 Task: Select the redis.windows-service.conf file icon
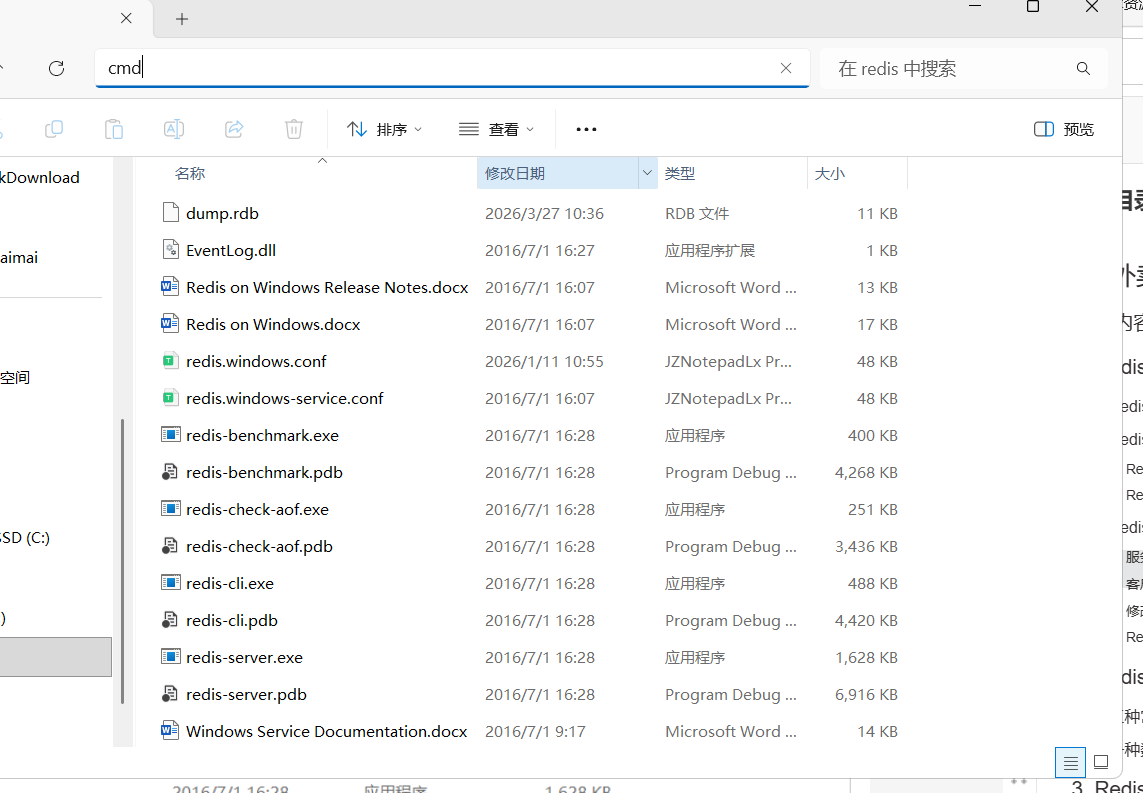tap(170, 398)
